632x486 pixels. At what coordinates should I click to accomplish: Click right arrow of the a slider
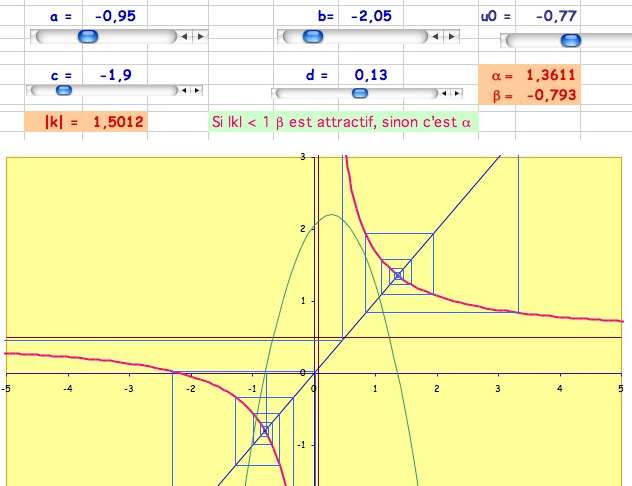pos(200,37)
